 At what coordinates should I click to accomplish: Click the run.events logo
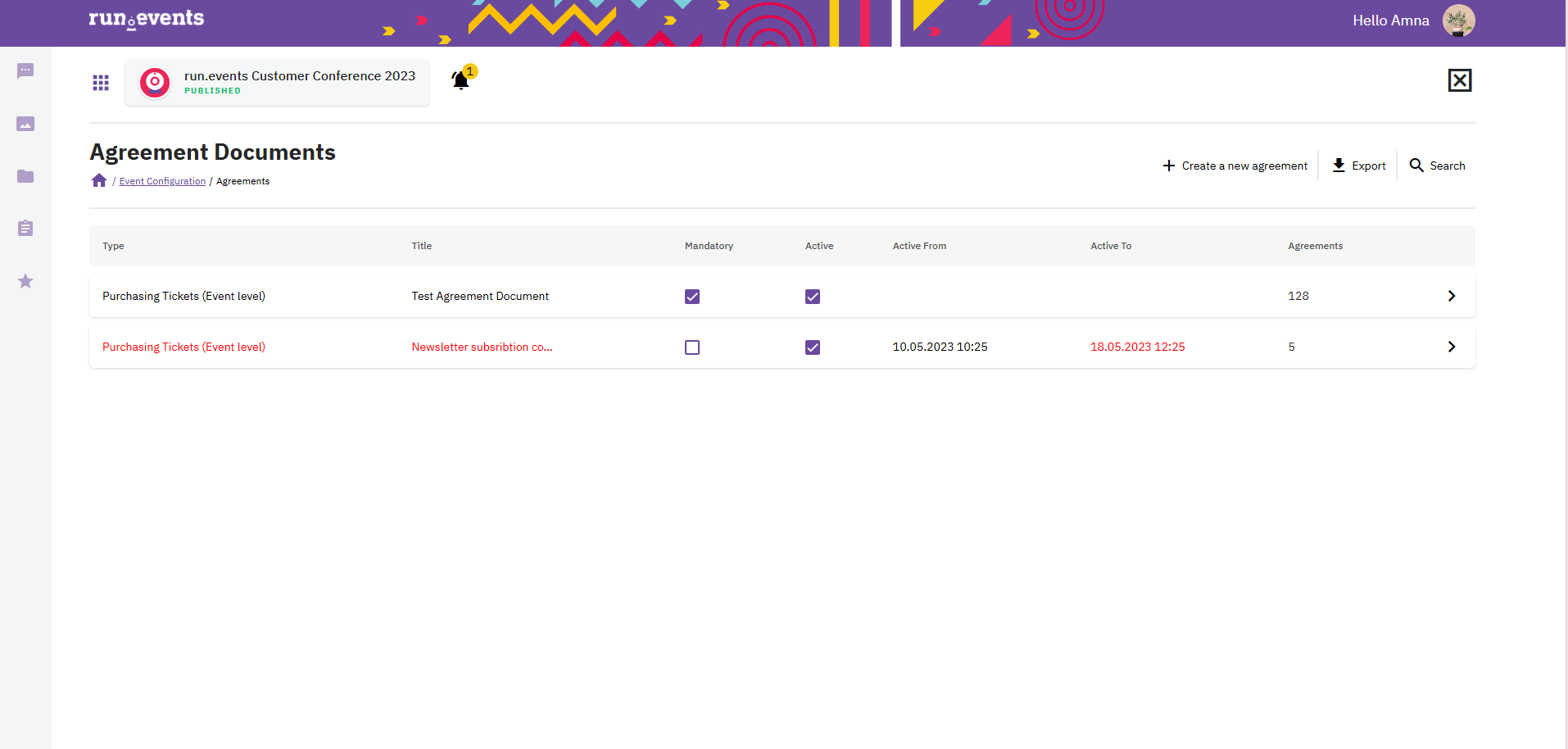click(147, 18)
